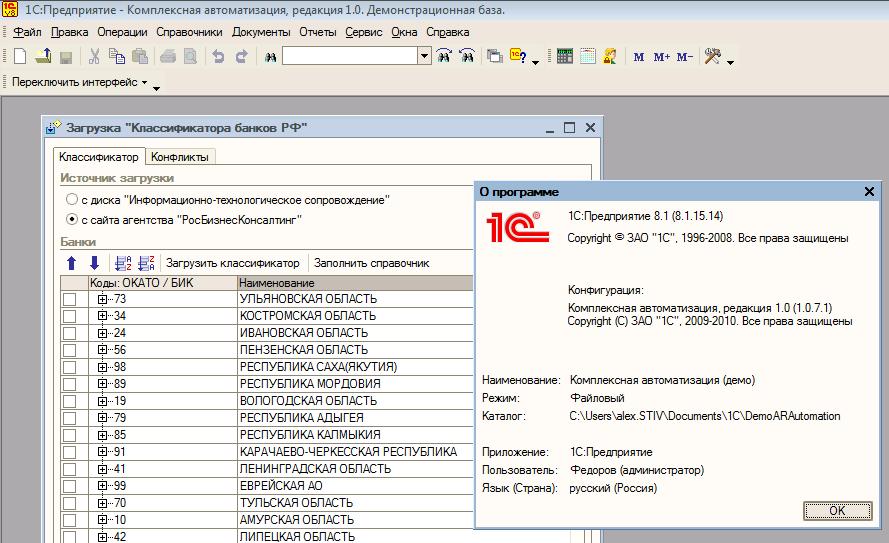889x543 pixels.
Task: Move bank row up with blue up arrow
Action: 71,263
